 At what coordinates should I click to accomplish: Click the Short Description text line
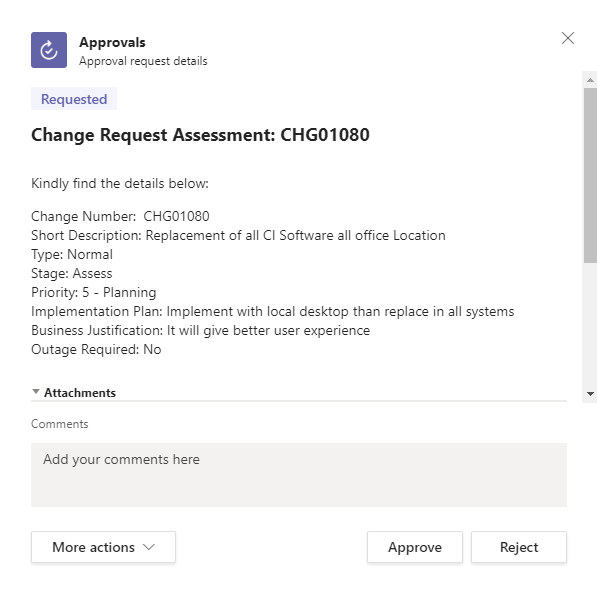point(238,235)
